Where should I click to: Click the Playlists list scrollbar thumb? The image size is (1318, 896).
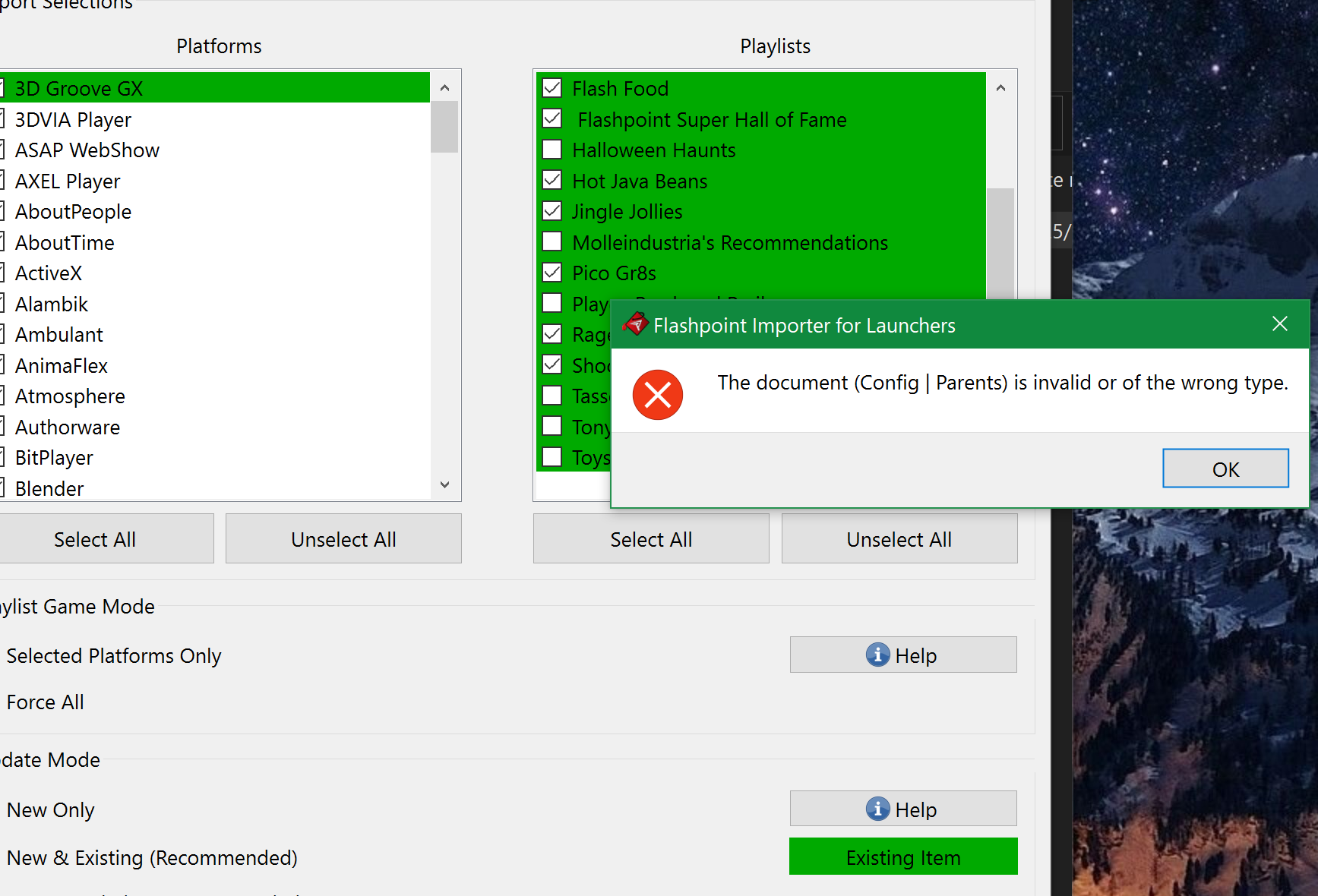[1000, 243]
